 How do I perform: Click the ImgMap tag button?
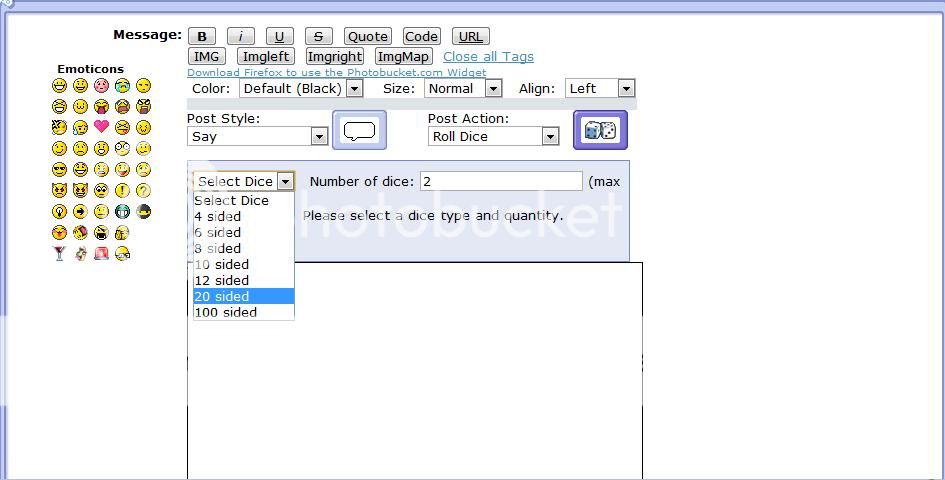pos(403,56)
